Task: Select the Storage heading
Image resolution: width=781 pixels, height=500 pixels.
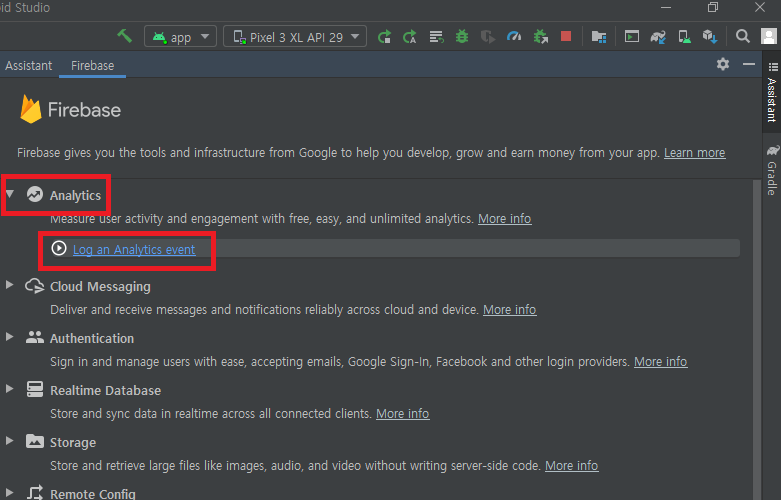Action: tap(73, 443)
